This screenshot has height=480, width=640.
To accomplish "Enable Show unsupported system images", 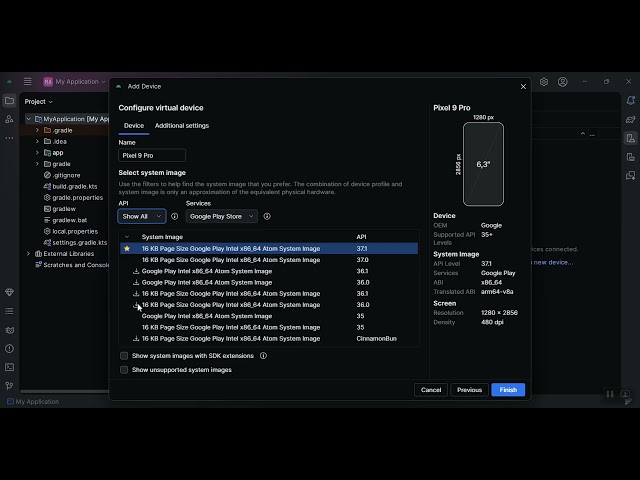I will (x=124, y=370).
